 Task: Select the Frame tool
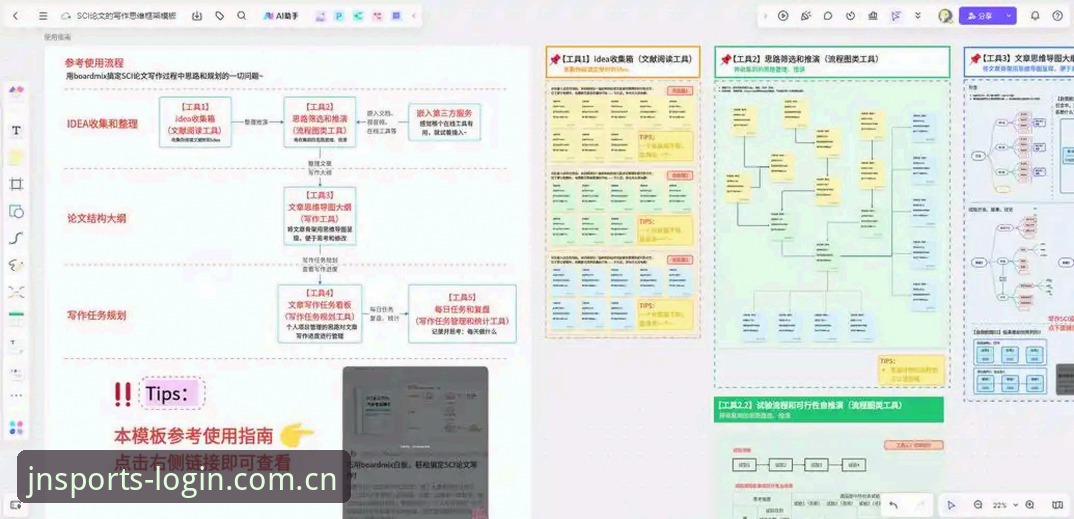click(16, 183)
